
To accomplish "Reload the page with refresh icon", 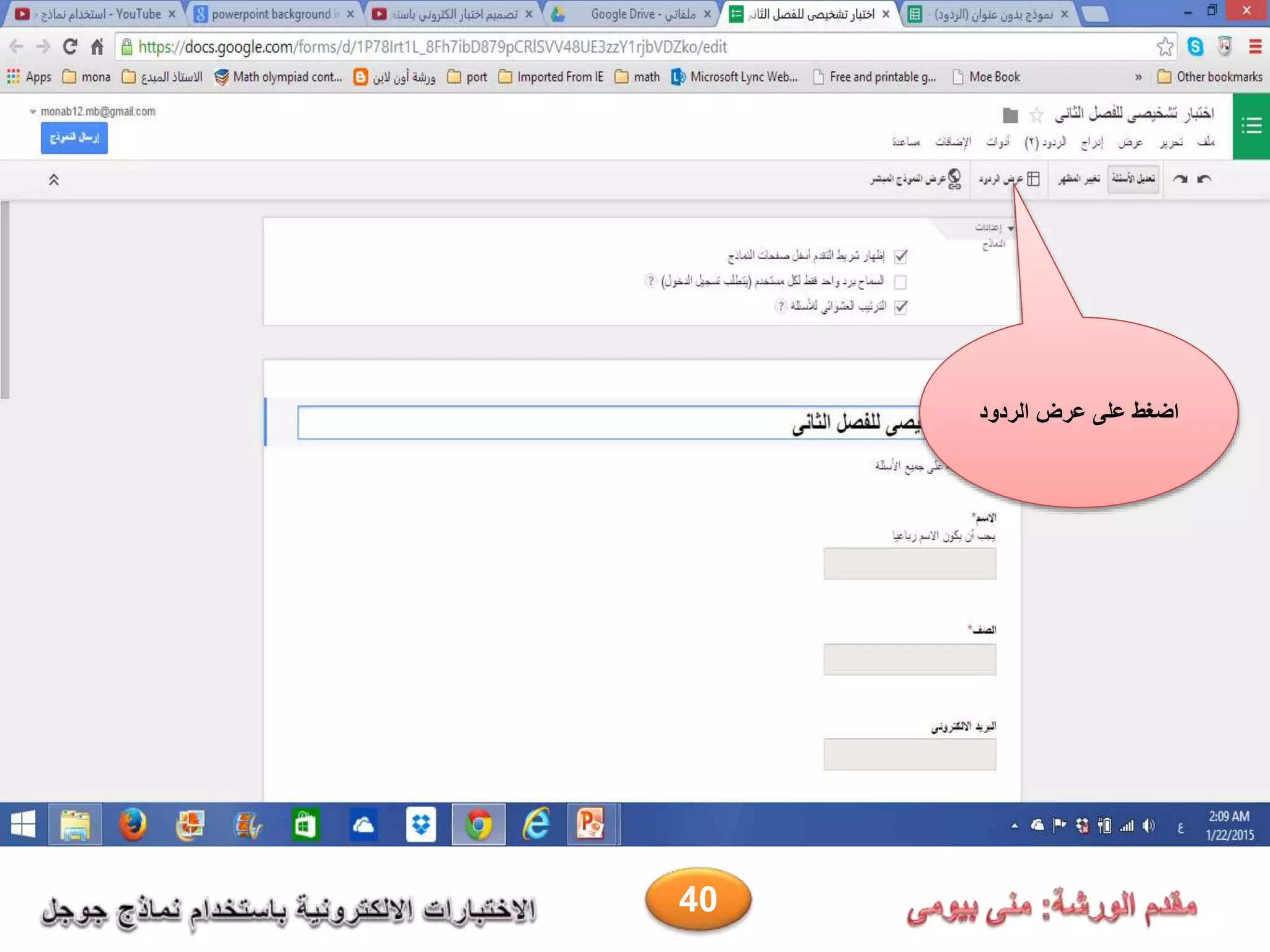I will [x=70, y=46].
